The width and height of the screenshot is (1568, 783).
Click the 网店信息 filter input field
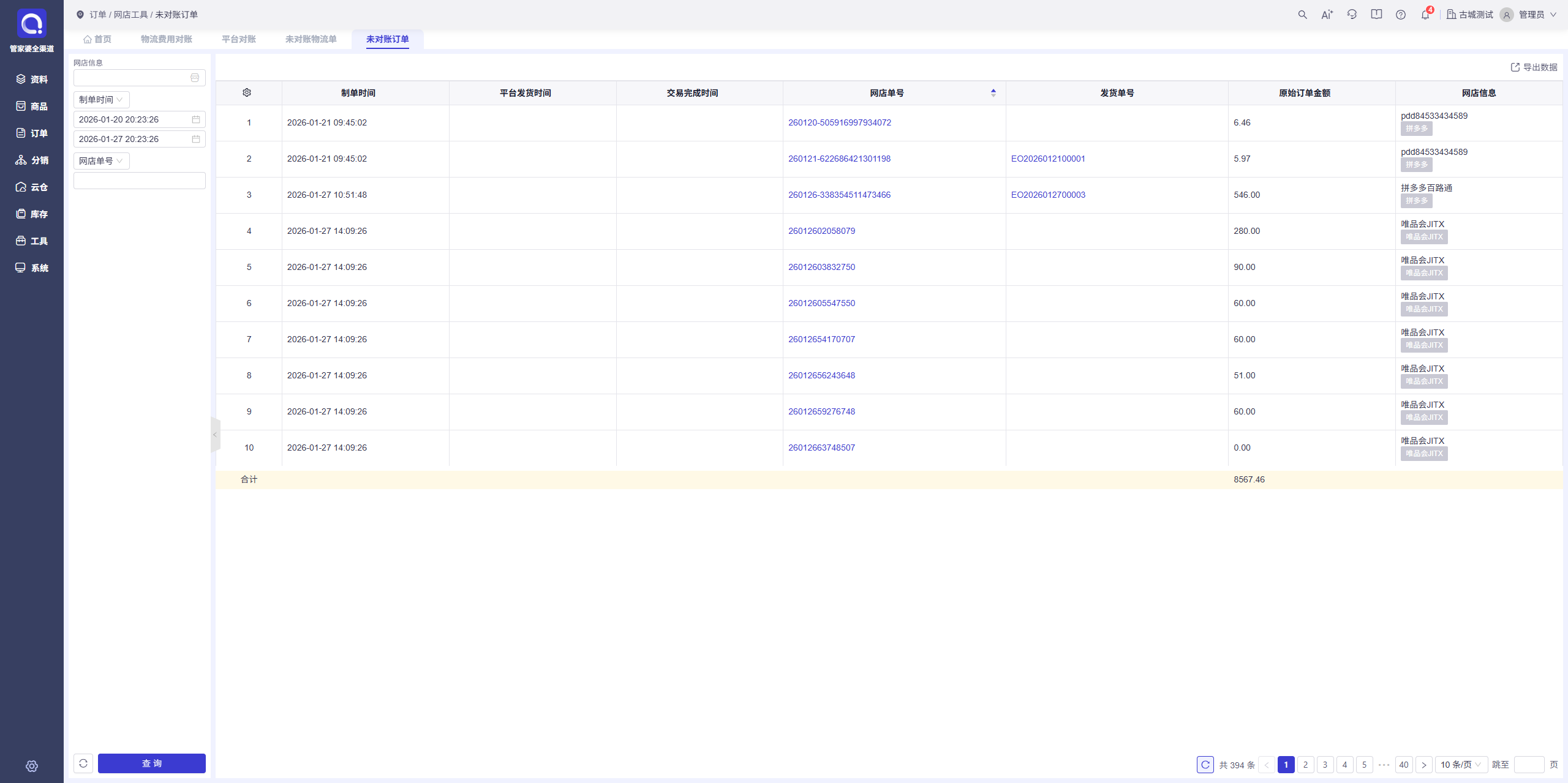[140, 78]
